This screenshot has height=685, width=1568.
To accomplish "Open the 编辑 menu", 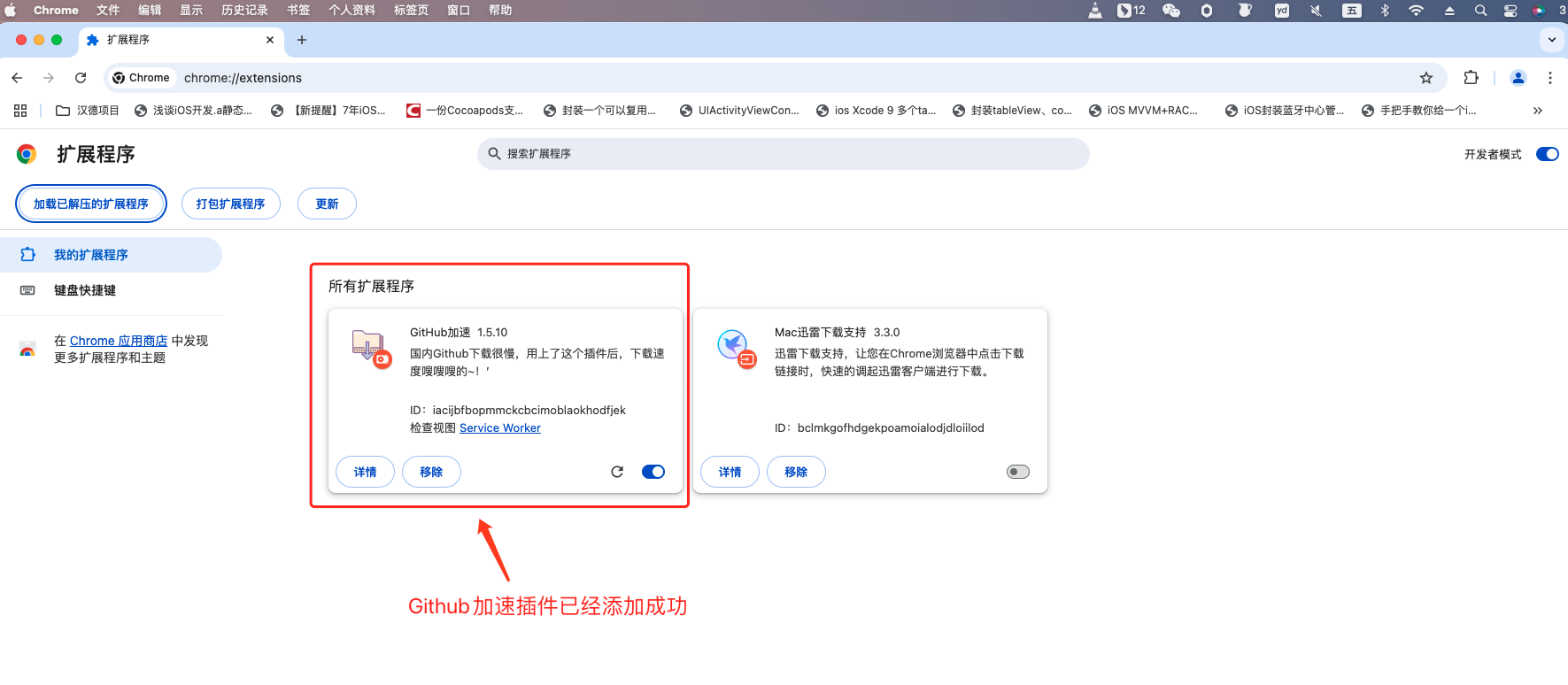I will 150,11.
